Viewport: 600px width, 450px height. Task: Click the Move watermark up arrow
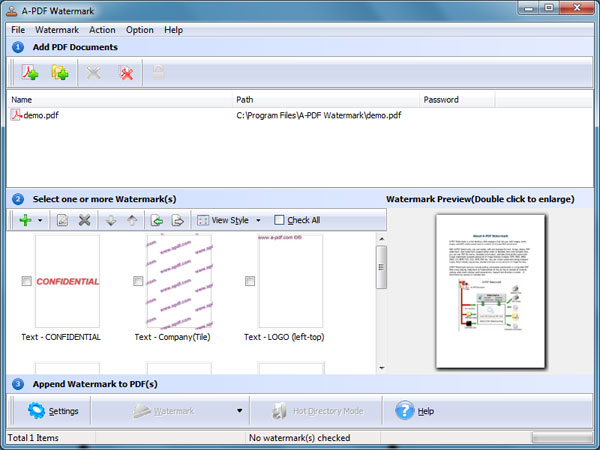point(132,220)
